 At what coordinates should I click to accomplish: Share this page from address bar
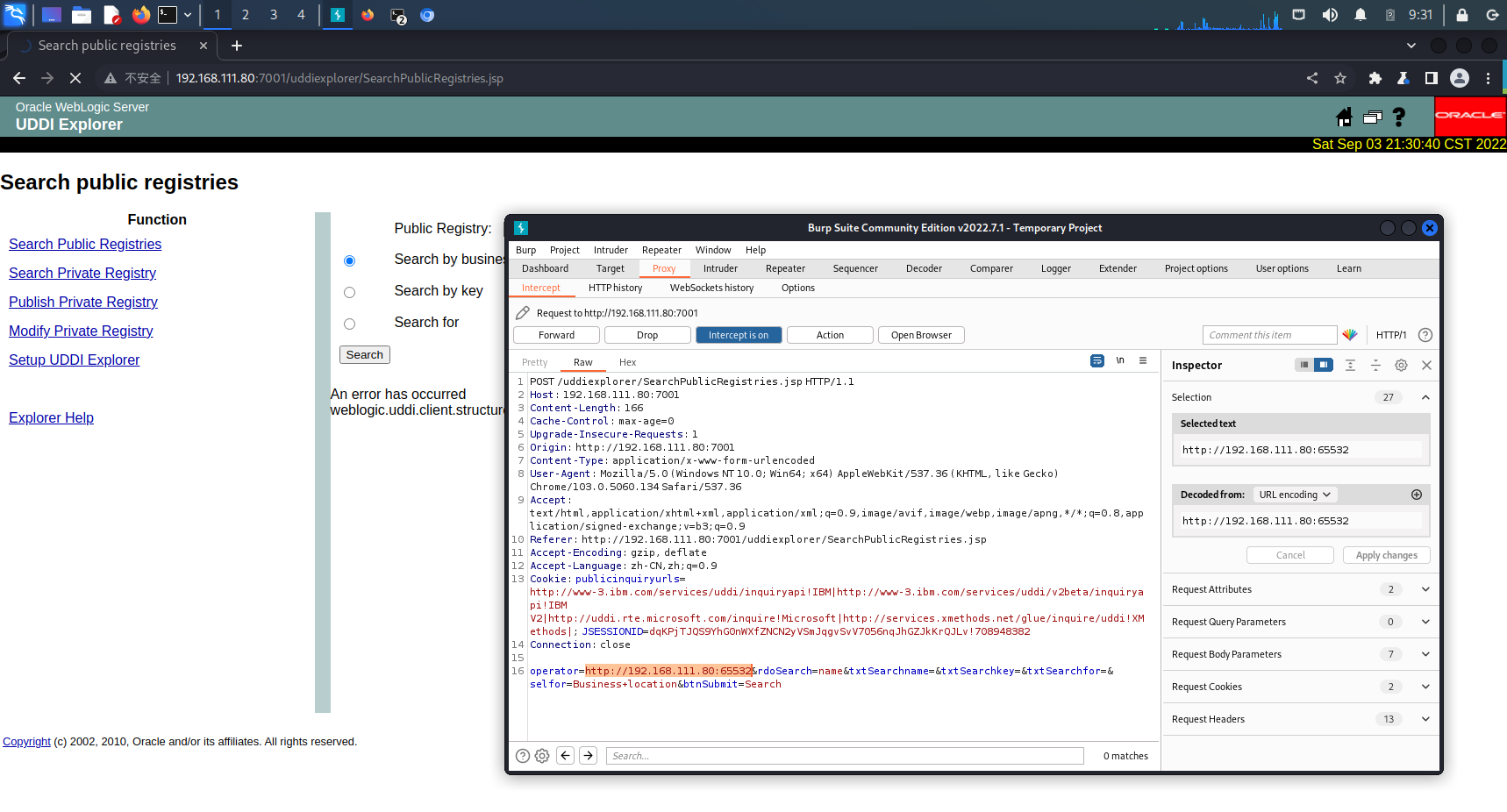(x=1312, y=78)
